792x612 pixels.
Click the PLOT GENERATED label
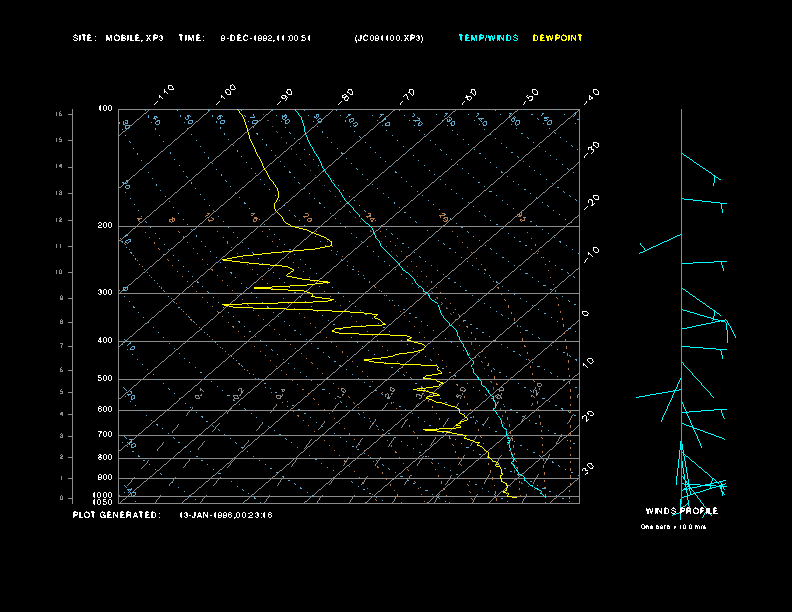(115, 515)
